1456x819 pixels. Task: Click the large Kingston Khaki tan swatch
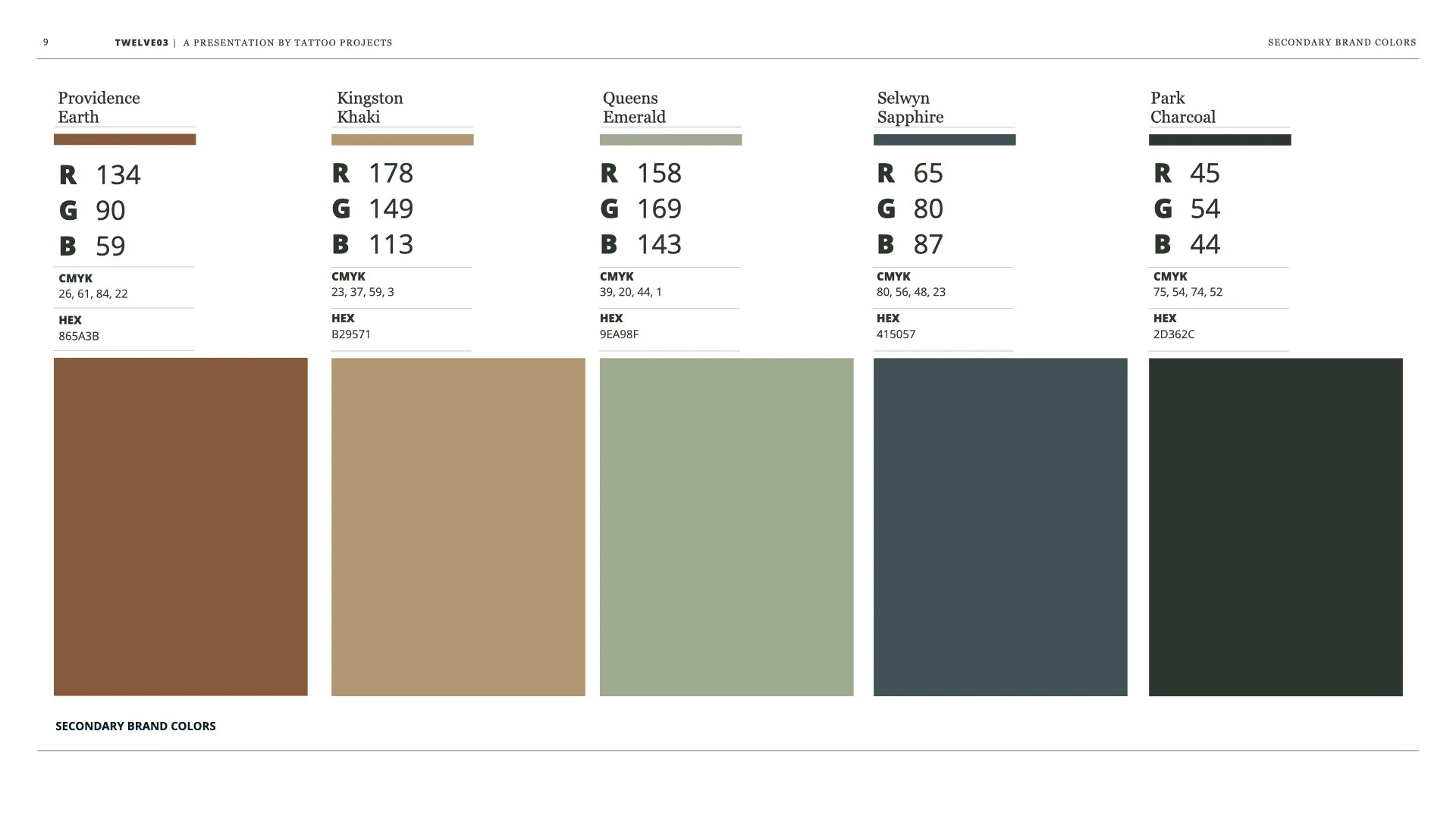click(458, 526)
